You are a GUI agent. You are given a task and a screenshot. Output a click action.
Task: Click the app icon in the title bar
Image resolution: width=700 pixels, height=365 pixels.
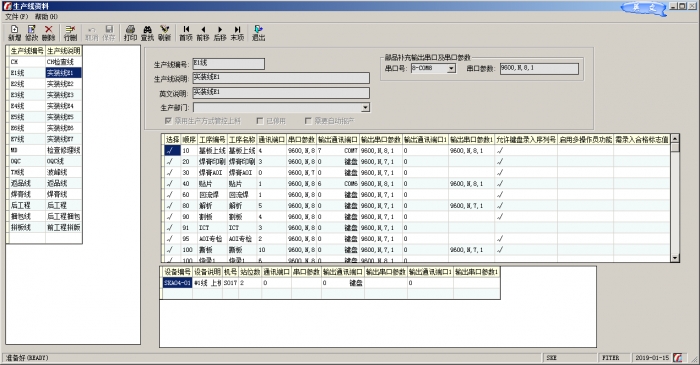pos(7,6)
